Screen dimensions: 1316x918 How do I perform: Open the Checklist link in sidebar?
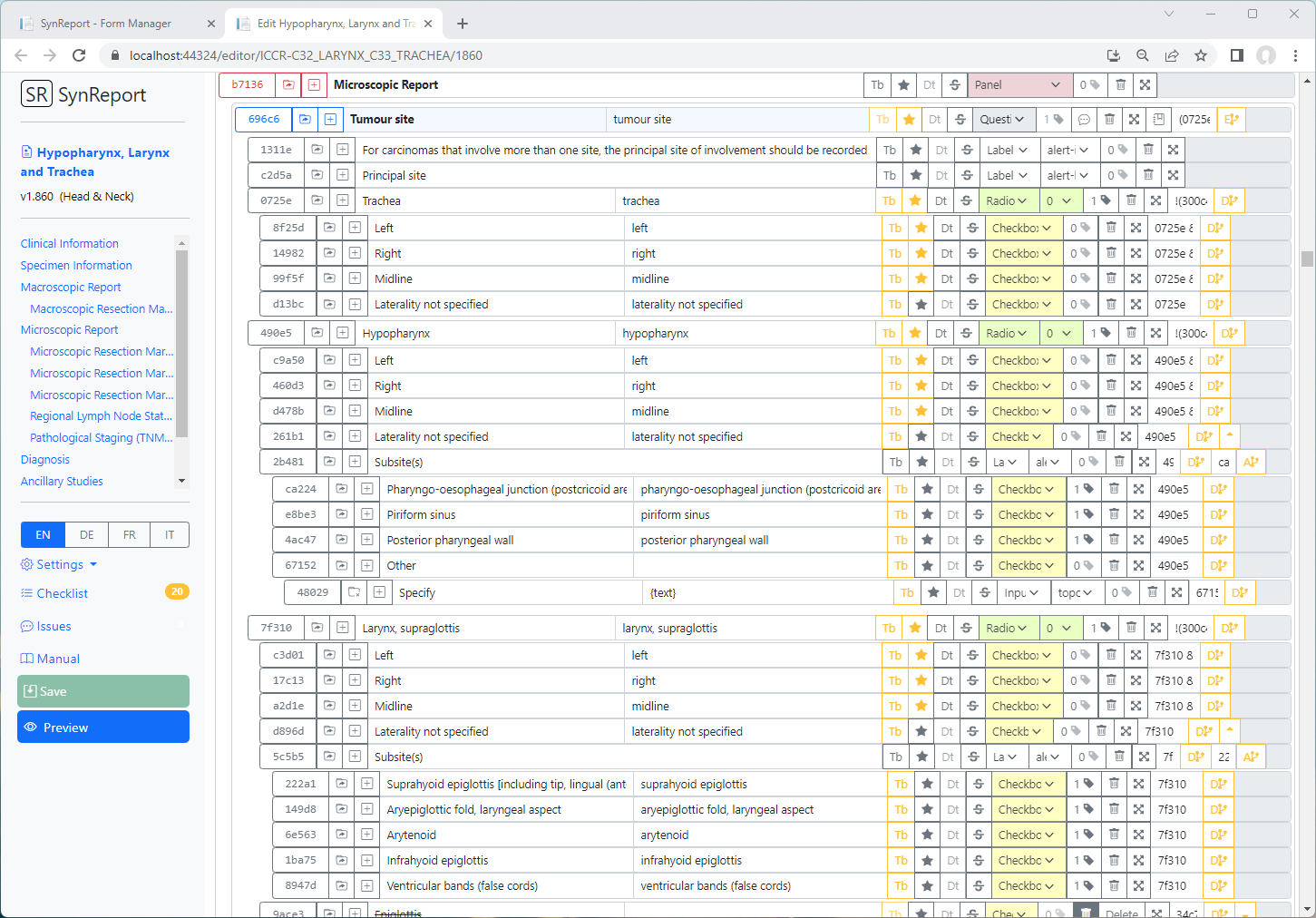click(62, 594)
